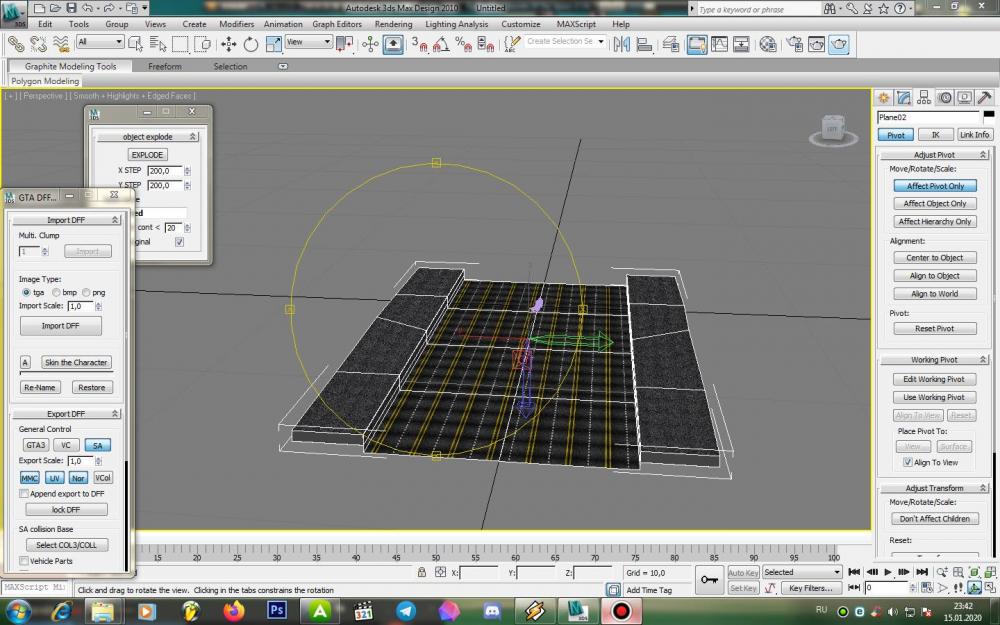
Task: Select the tga image type radio button
Action: [26, 292]
